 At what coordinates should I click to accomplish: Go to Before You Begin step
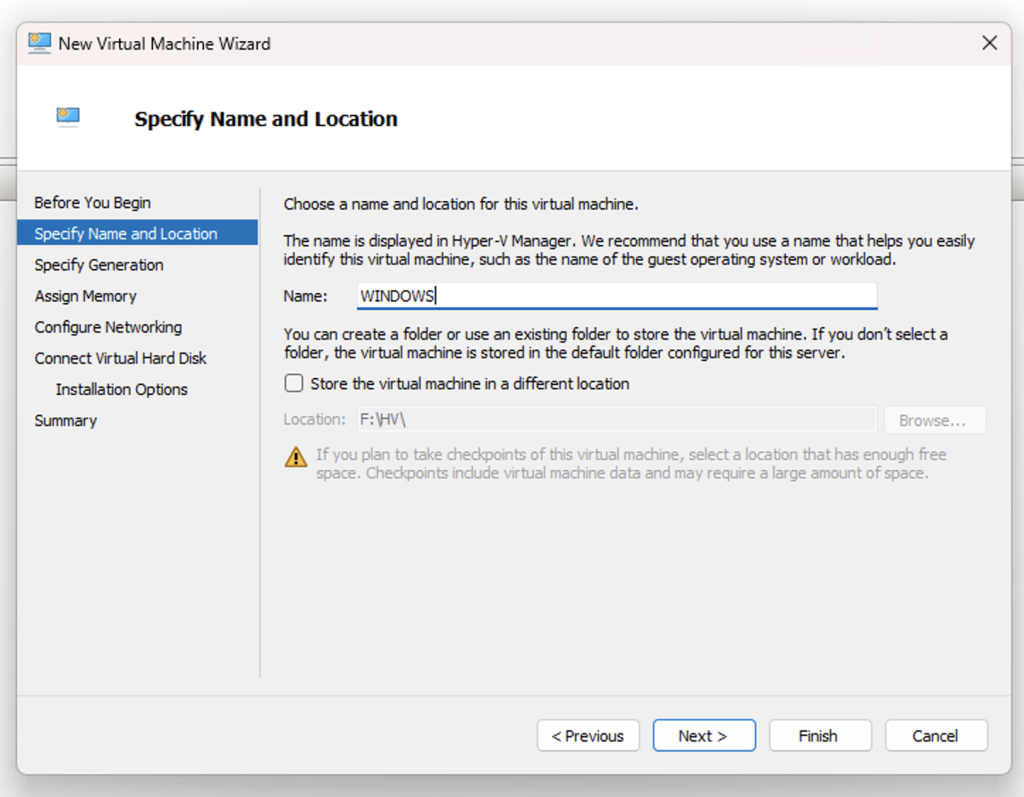click(x=92, y=203)
